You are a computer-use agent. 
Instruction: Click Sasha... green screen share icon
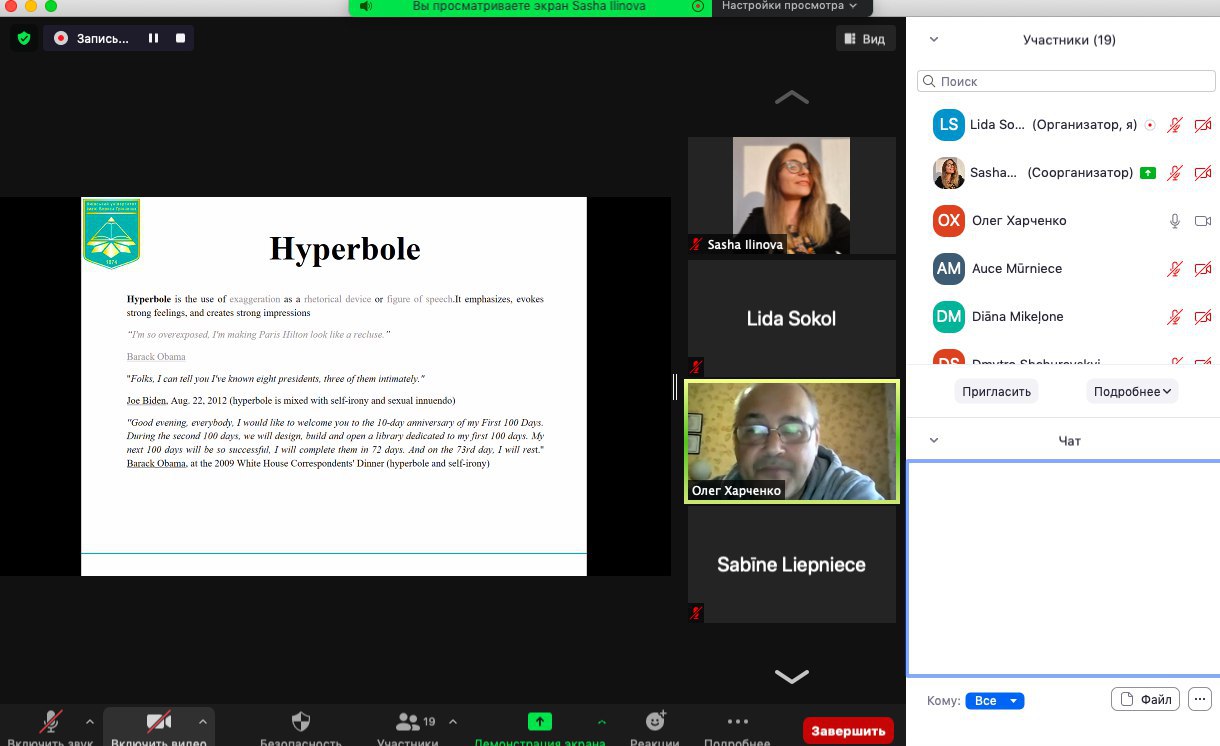1149,173
